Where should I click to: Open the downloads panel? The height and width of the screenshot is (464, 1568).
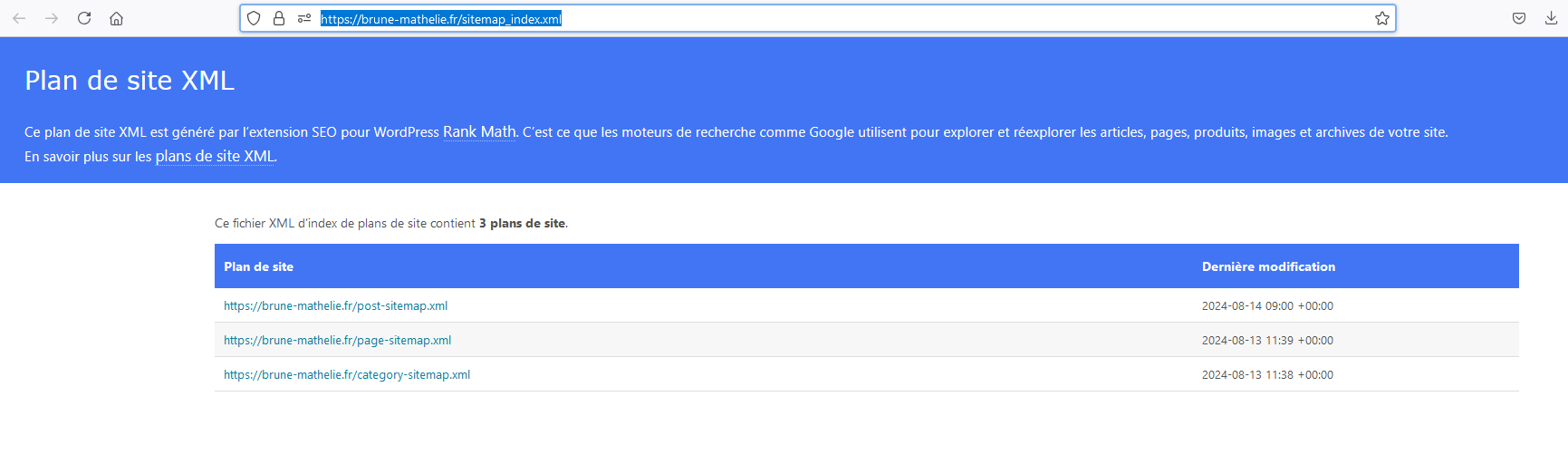[x=1551, y=18]
